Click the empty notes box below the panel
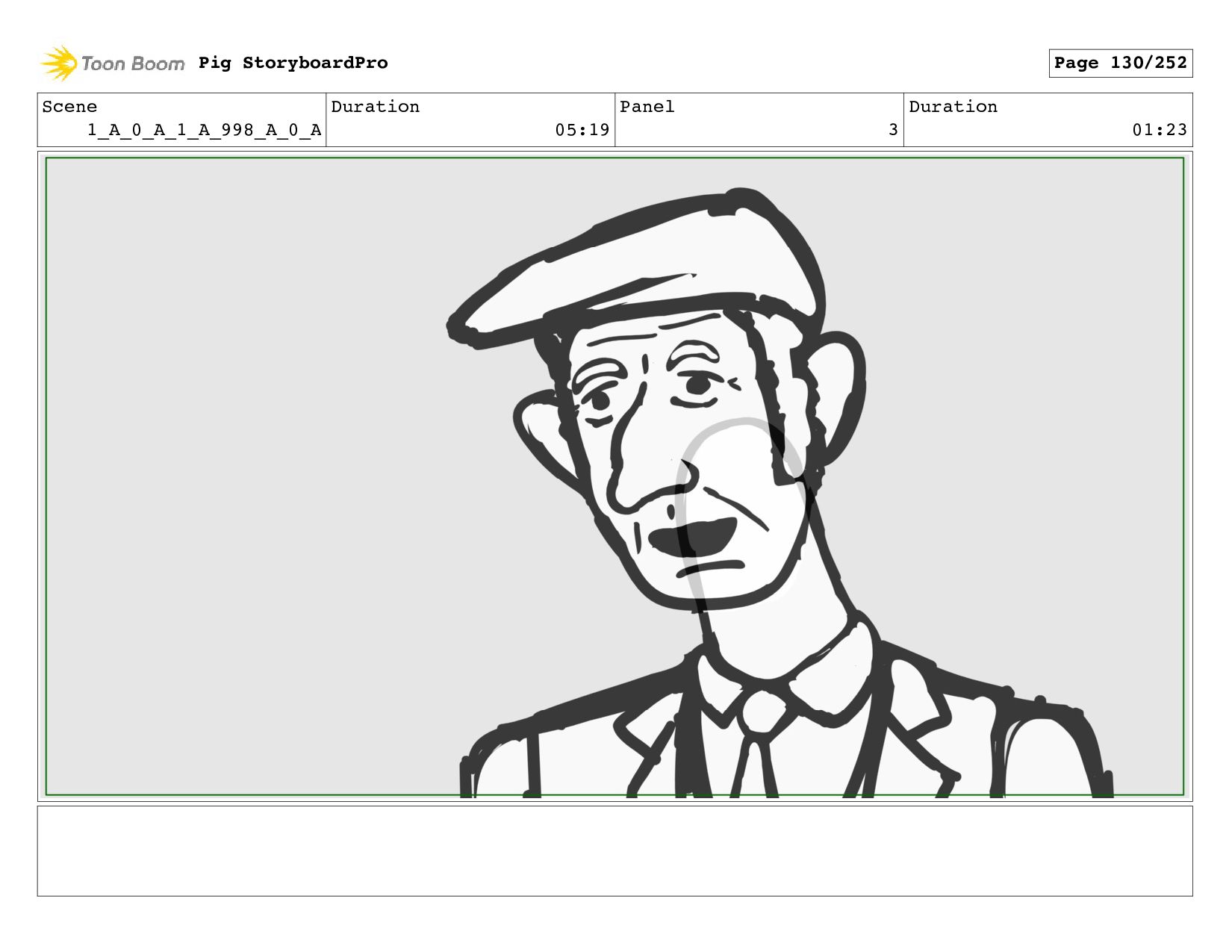Screen dimensions: 1232x952 pyautogui.click(x=615, y=850)
